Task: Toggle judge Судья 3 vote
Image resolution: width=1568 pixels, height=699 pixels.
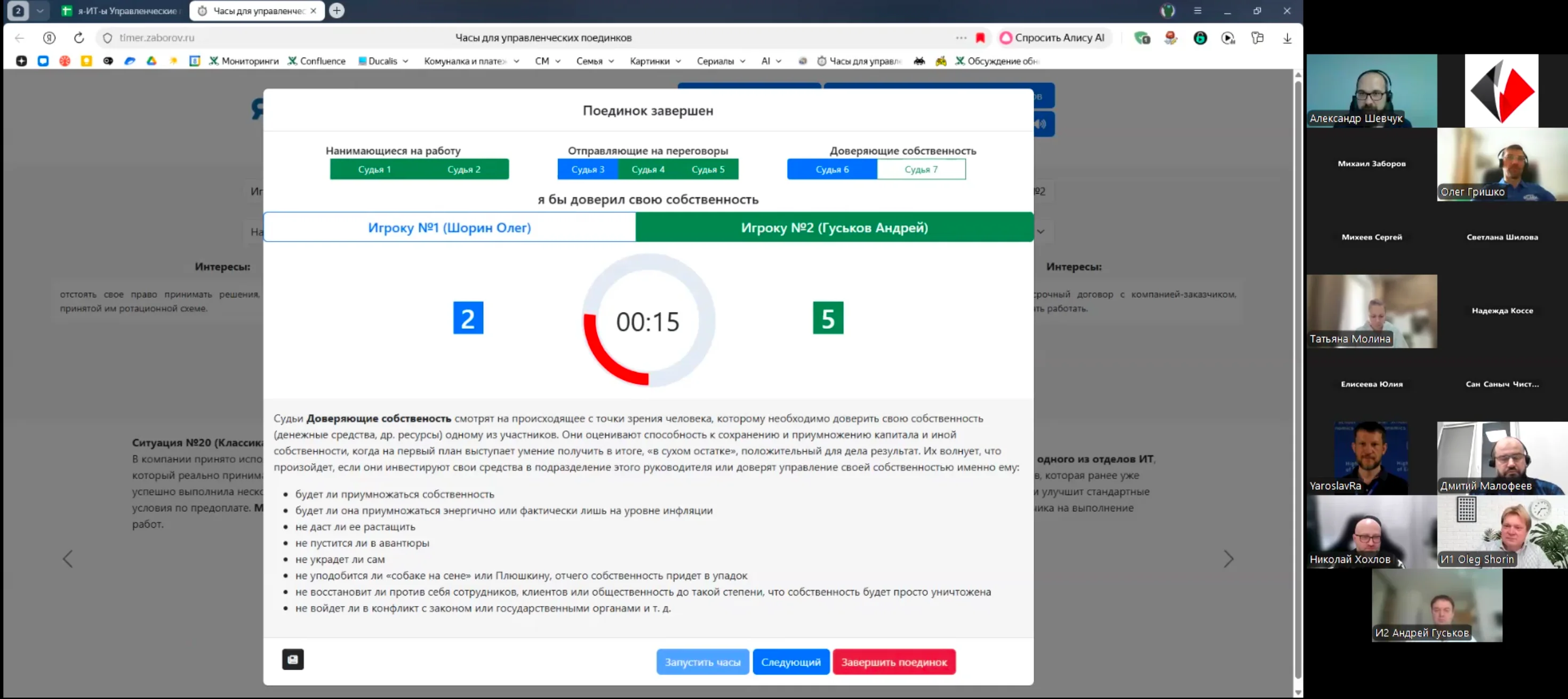Action: 587,169
